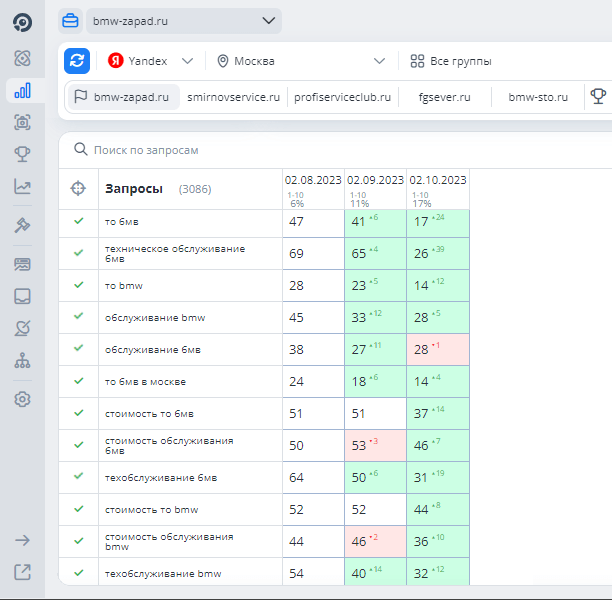Toggle checkmark for 'техобслуживание бмв' row
The height and width of the screenshot is (600, 612).
[78, 476]
